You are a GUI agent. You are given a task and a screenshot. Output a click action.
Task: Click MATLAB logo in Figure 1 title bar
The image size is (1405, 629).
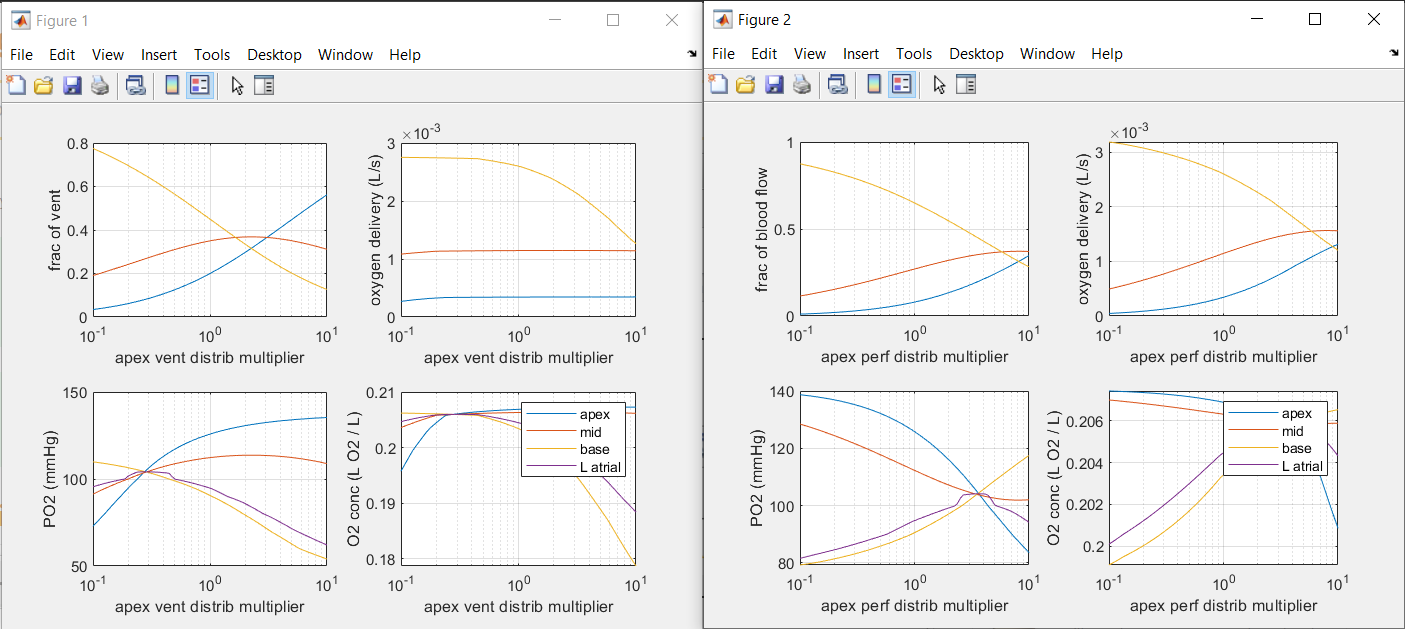click(20, 20)
